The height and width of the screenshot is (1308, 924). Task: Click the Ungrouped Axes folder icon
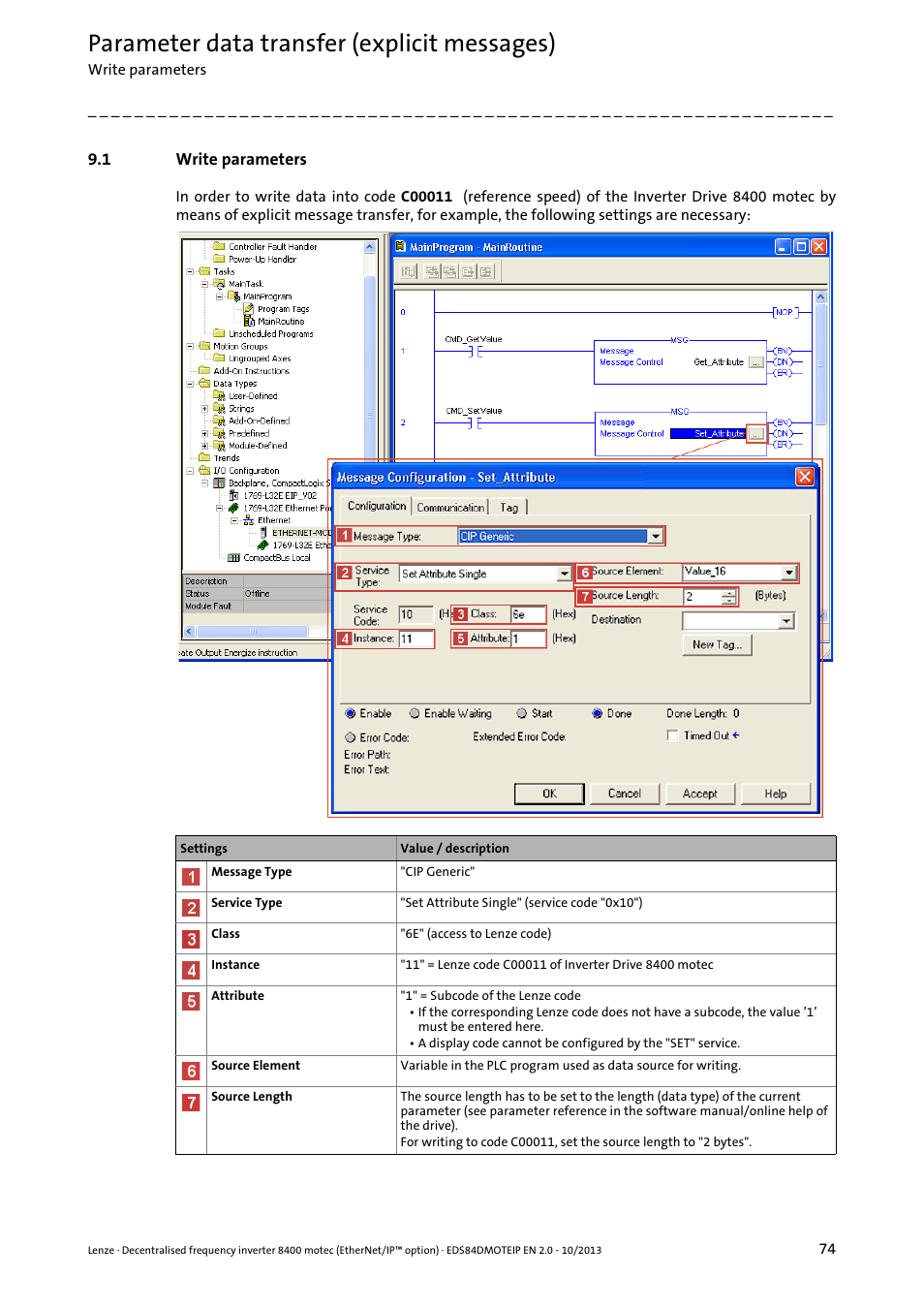click(219, 358)
